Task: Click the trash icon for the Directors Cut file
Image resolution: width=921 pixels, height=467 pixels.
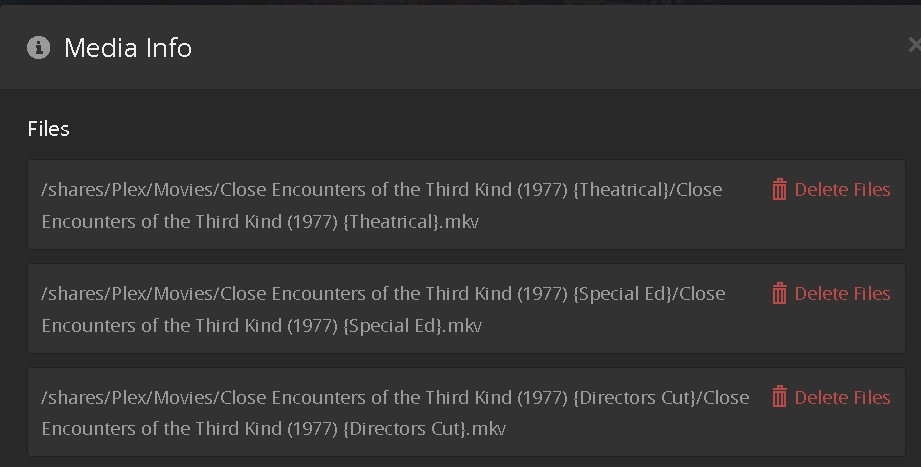Action: point(779,398)
